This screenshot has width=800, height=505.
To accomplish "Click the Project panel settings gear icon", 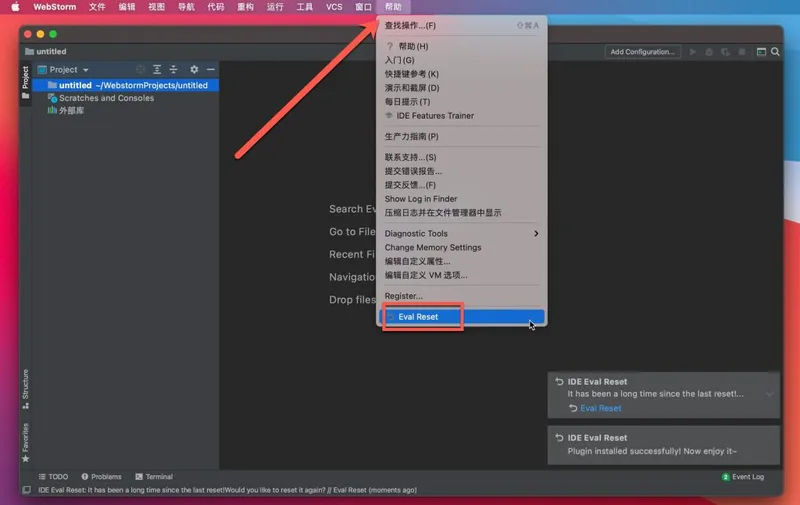I will (x=194, y=69).
